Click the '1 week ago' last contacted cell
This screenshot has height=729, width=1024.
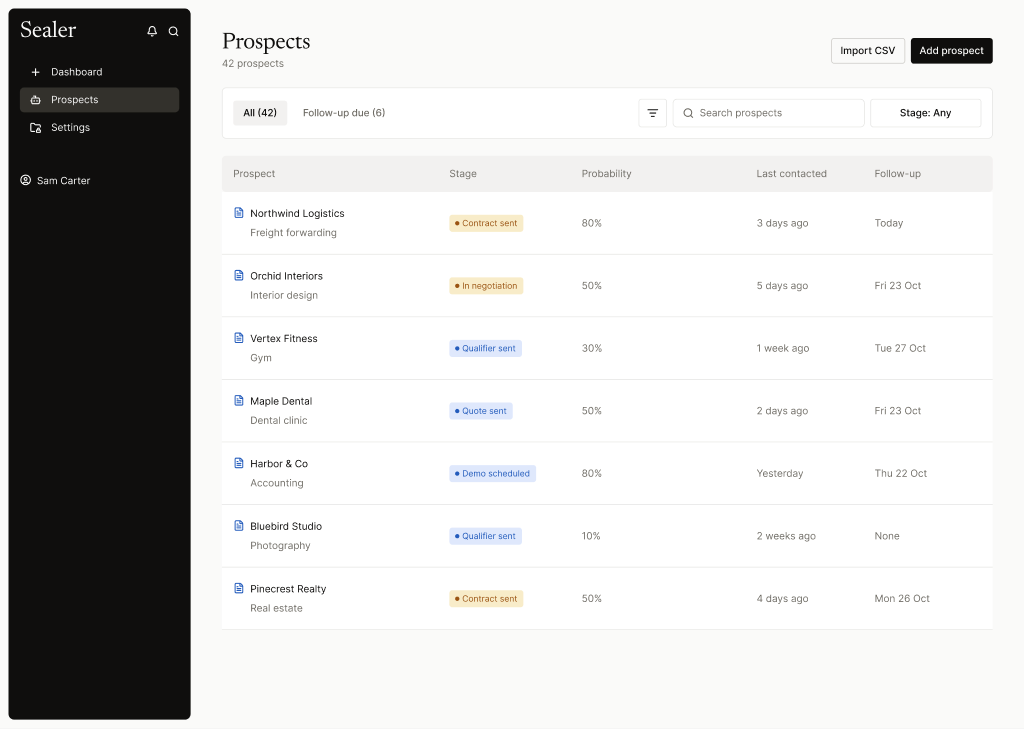783,349
